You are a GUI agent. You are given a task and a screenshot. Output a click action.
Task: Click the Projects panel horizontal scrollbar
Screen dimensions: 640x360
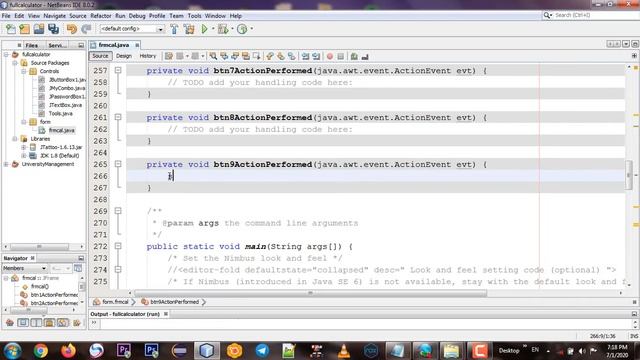[x=39, y=247]
